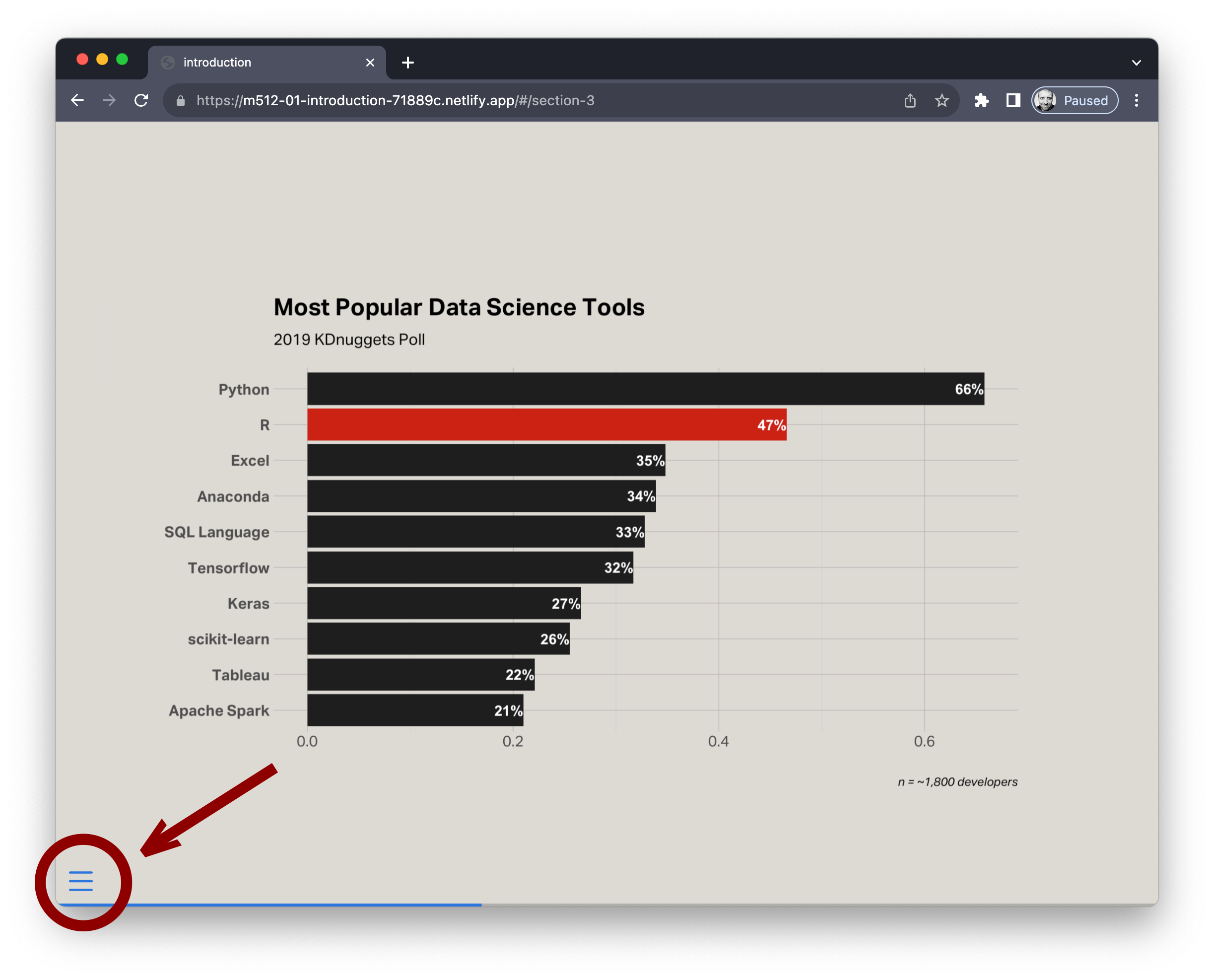Click the Python 66% bar
This screenshot has width=1214, height=980.
click(x=645, y=388)
